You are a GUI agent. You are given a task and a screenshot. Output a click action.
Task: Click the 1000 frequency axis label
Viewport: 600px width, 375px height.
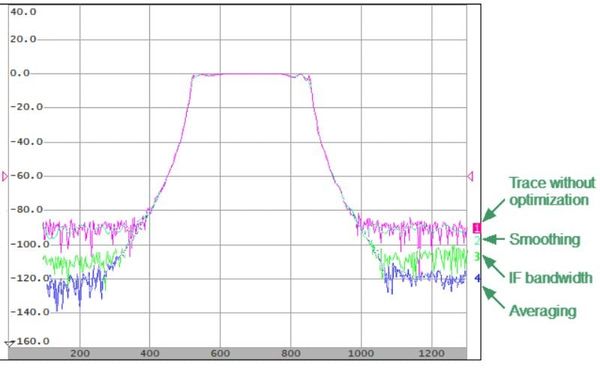[x=361, y=353]
